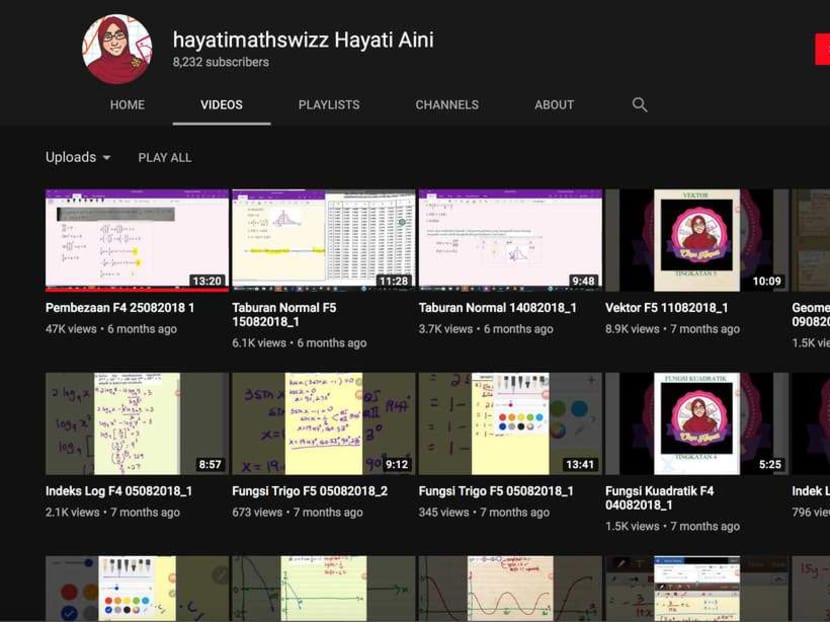Screen dimensions: 830x622
Task: Switch to the PLAYLISTS tab
Action: tap(329, 104)
